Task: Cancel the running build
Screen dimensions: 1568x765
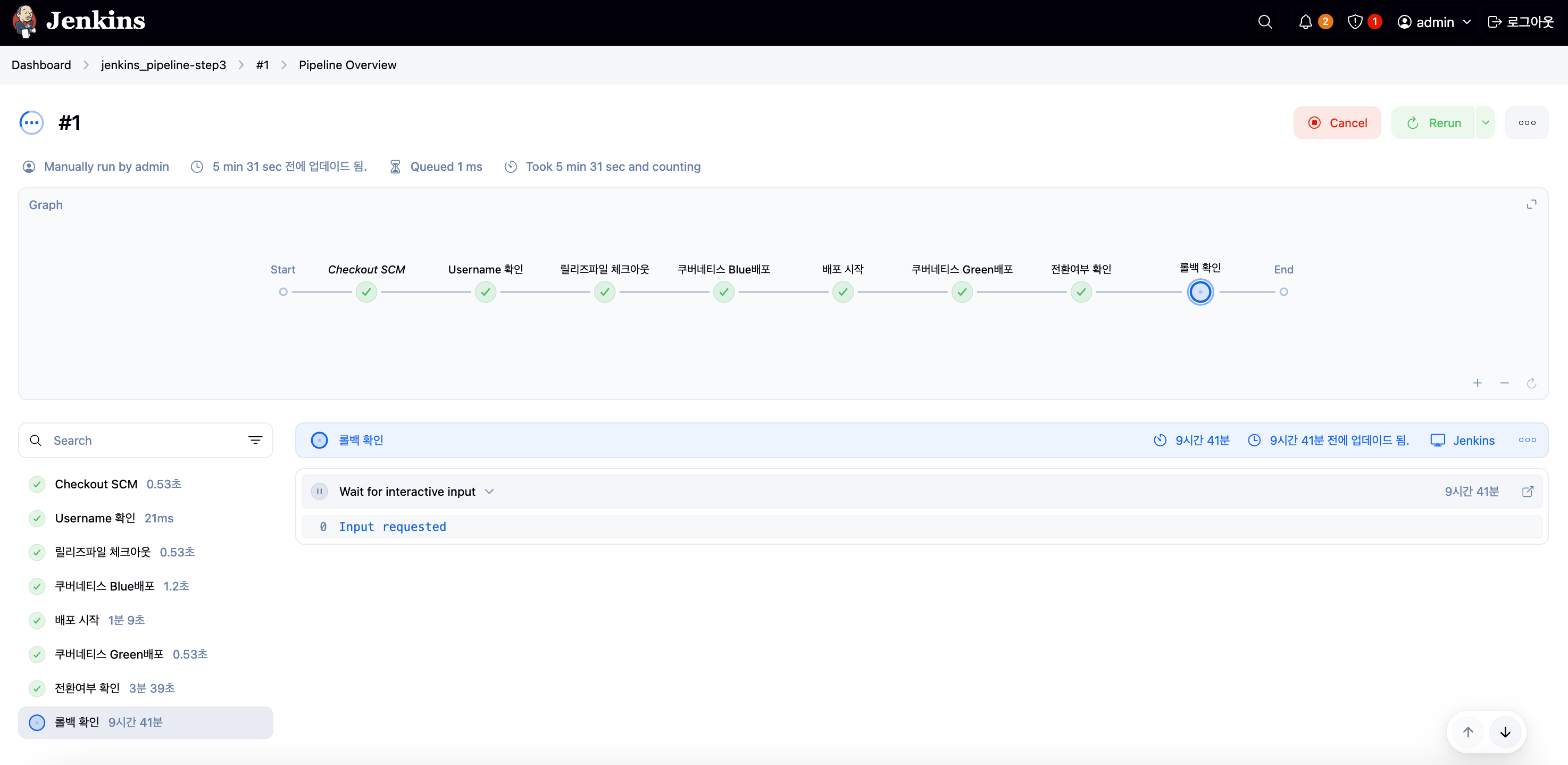Action: point(1337,123)
